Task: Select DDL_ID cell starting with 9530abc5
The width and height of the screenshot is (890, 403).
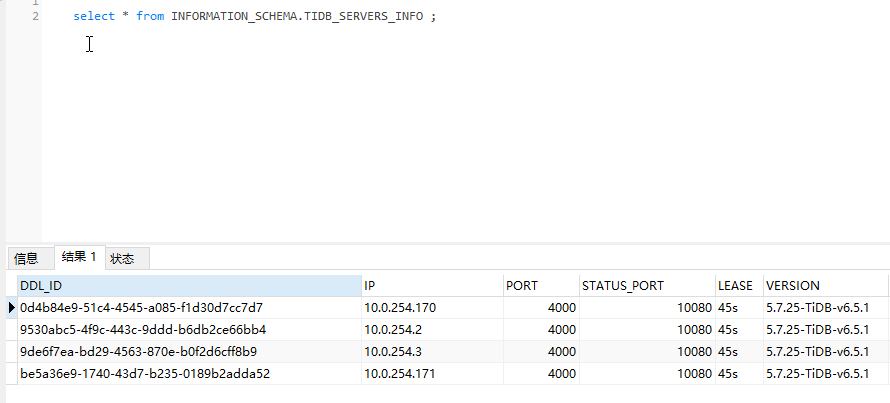Action: click(143, 330)
